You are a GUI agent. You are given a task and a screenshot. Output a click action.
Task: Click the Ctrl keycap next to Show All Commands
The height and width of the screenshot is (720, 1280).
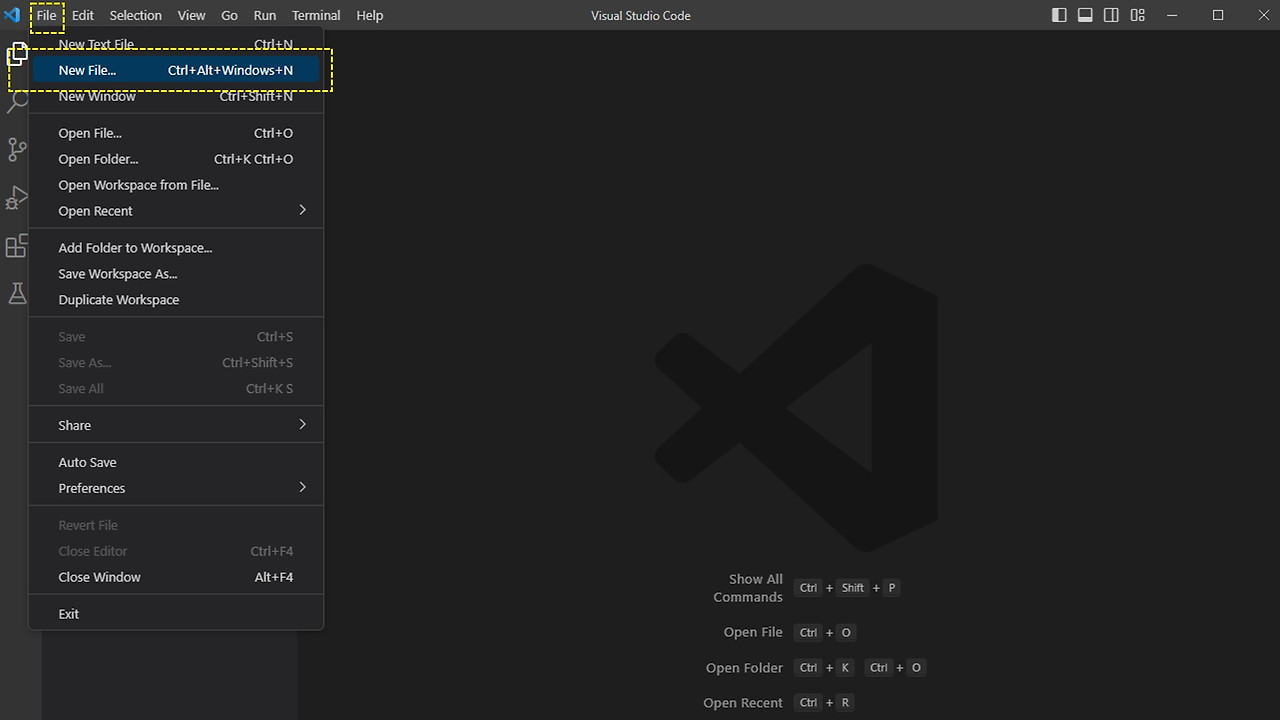pyautogui.click(x=808, y=588)
